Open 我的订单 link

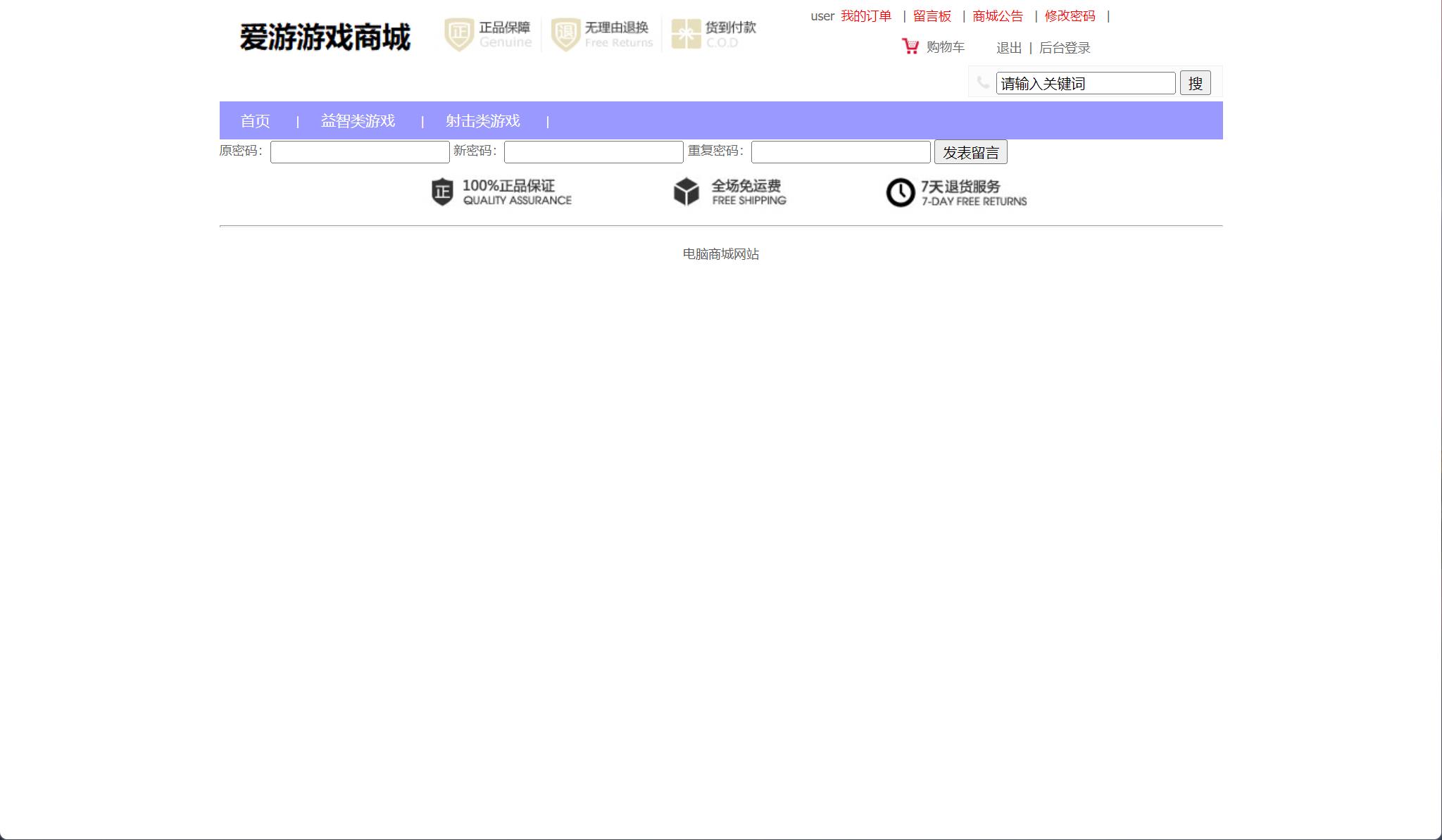click(x=865, y=15)
